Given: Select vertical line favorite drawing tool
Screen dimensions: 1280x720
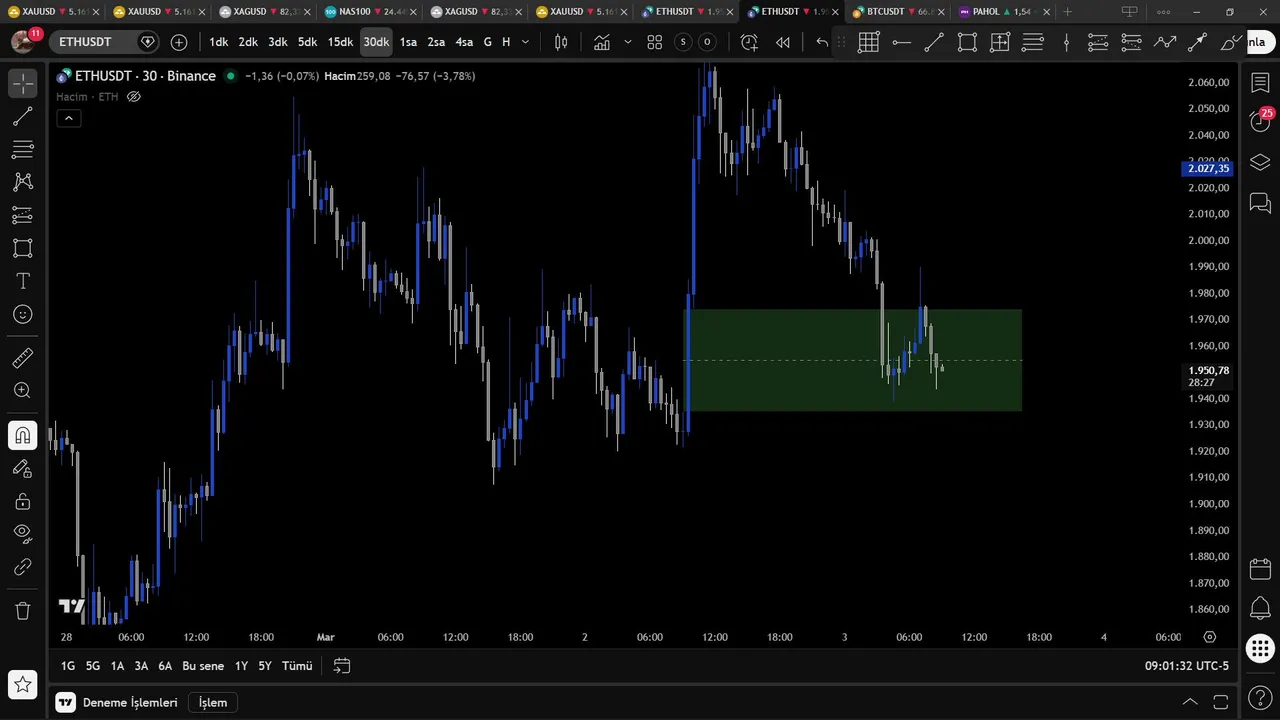Looking at the screenshot, I should point(1066,42).
